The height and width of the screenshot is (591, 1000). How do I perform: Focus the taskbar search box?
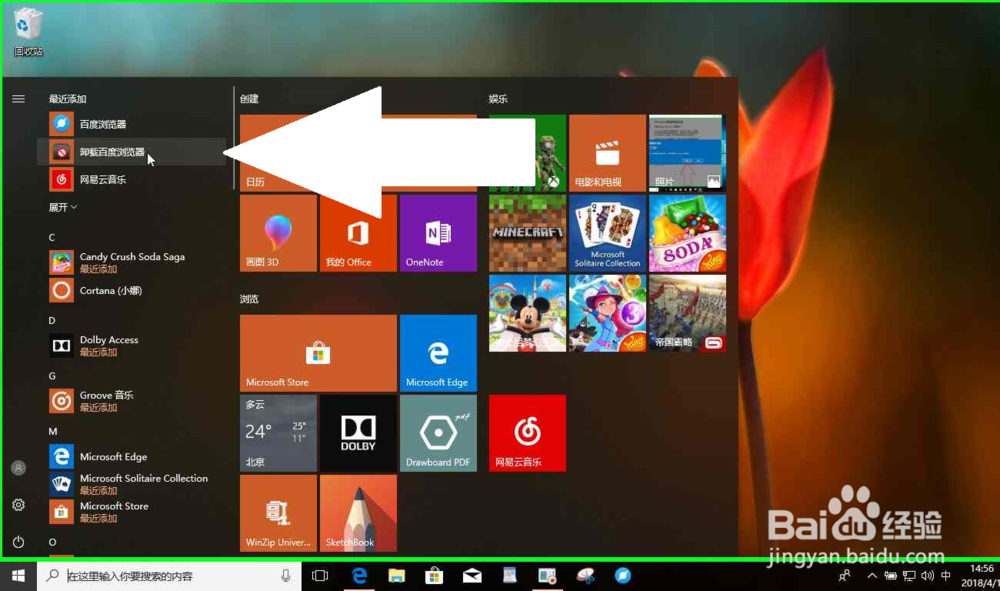169,576
